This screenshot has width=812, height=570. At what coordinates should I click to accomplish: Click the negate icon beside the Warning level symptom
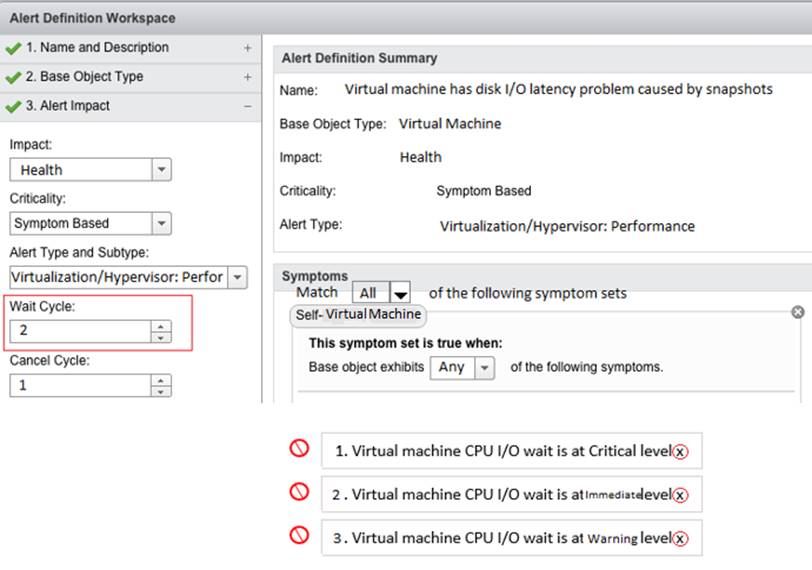point(299,535)
